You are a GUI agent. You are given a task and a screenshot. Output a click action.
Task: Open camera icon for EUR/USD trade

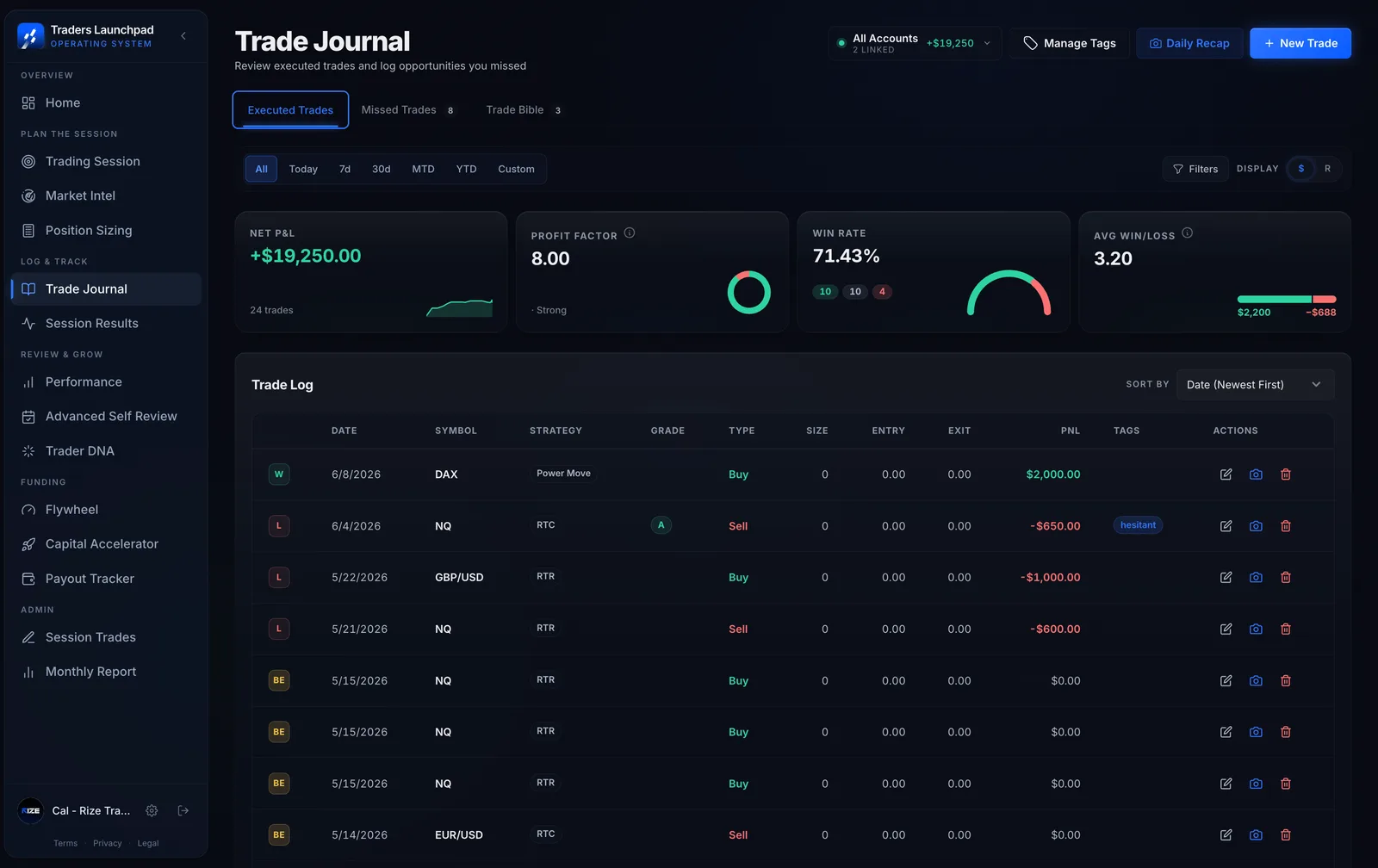pyautogui.click(x=1256, y=835)
